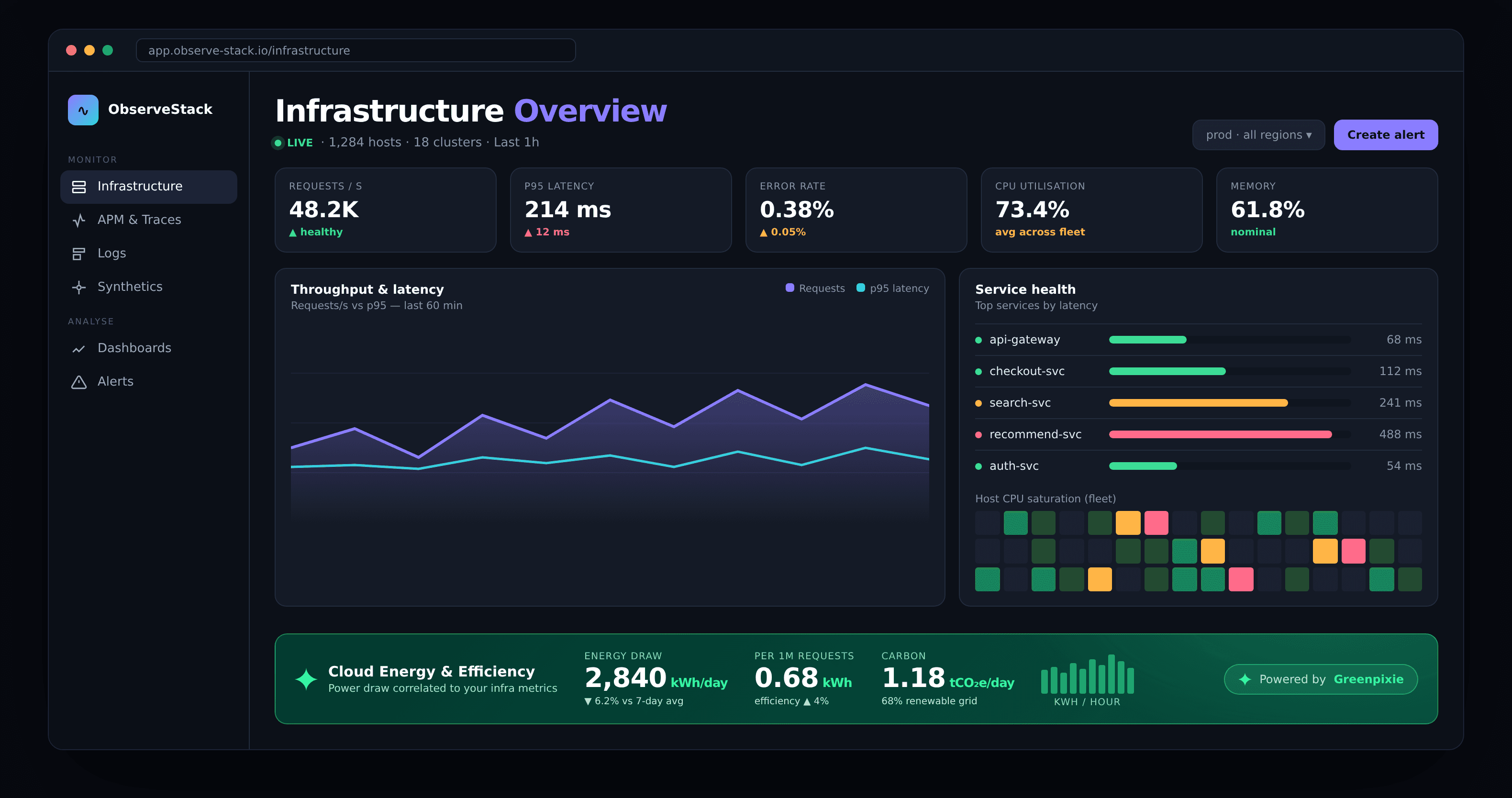
Task: Click the checkout-svc green status dot
Action: (978, 371)
